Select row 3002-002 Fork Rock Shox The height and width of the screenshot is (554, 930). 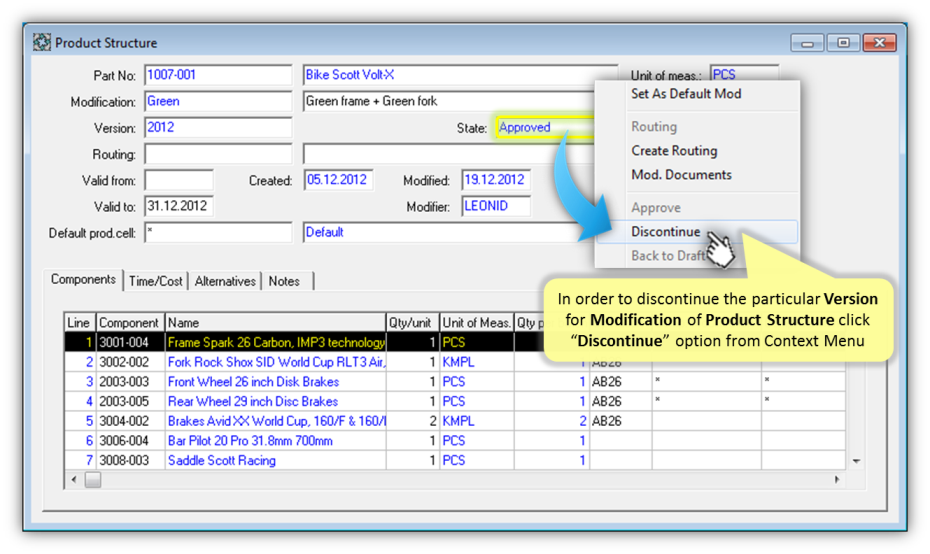tap(275, 362)
